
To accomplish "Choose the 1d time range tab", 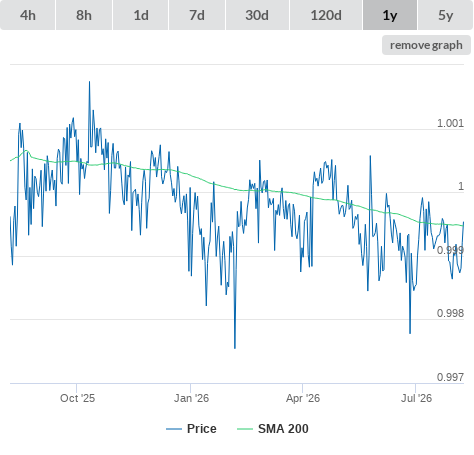I will pos(141,15).
